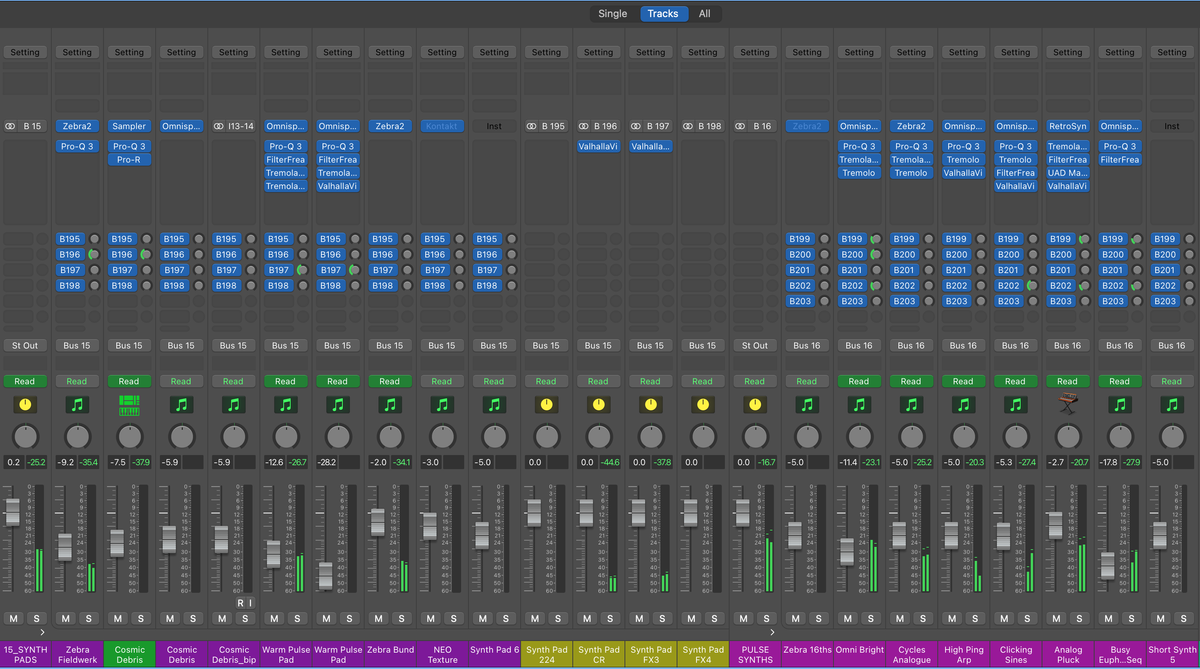1200x669 pixels.
Task: Click the yellow clock icon on 15_SYNTH PADS channel
Action: click(x=25, y=404)
